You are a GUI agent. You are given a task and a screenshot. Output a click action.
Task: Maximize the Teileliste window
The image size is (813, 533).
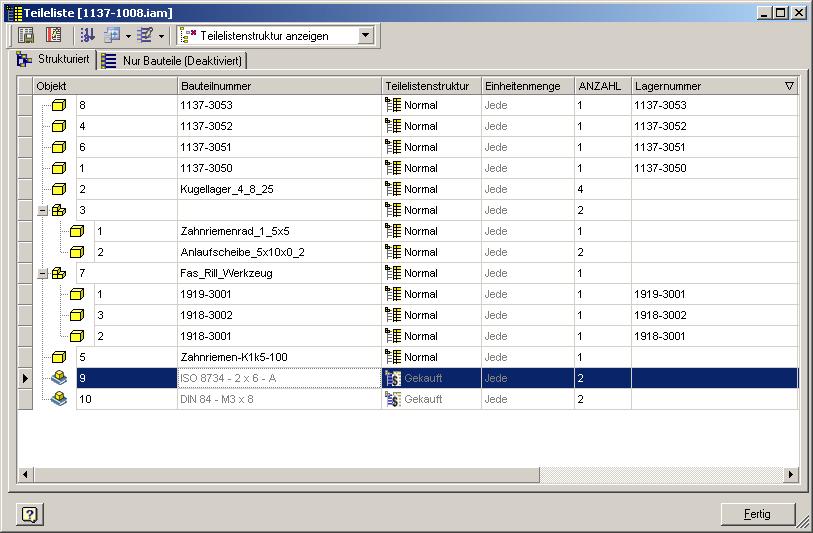tap(781, 12)
